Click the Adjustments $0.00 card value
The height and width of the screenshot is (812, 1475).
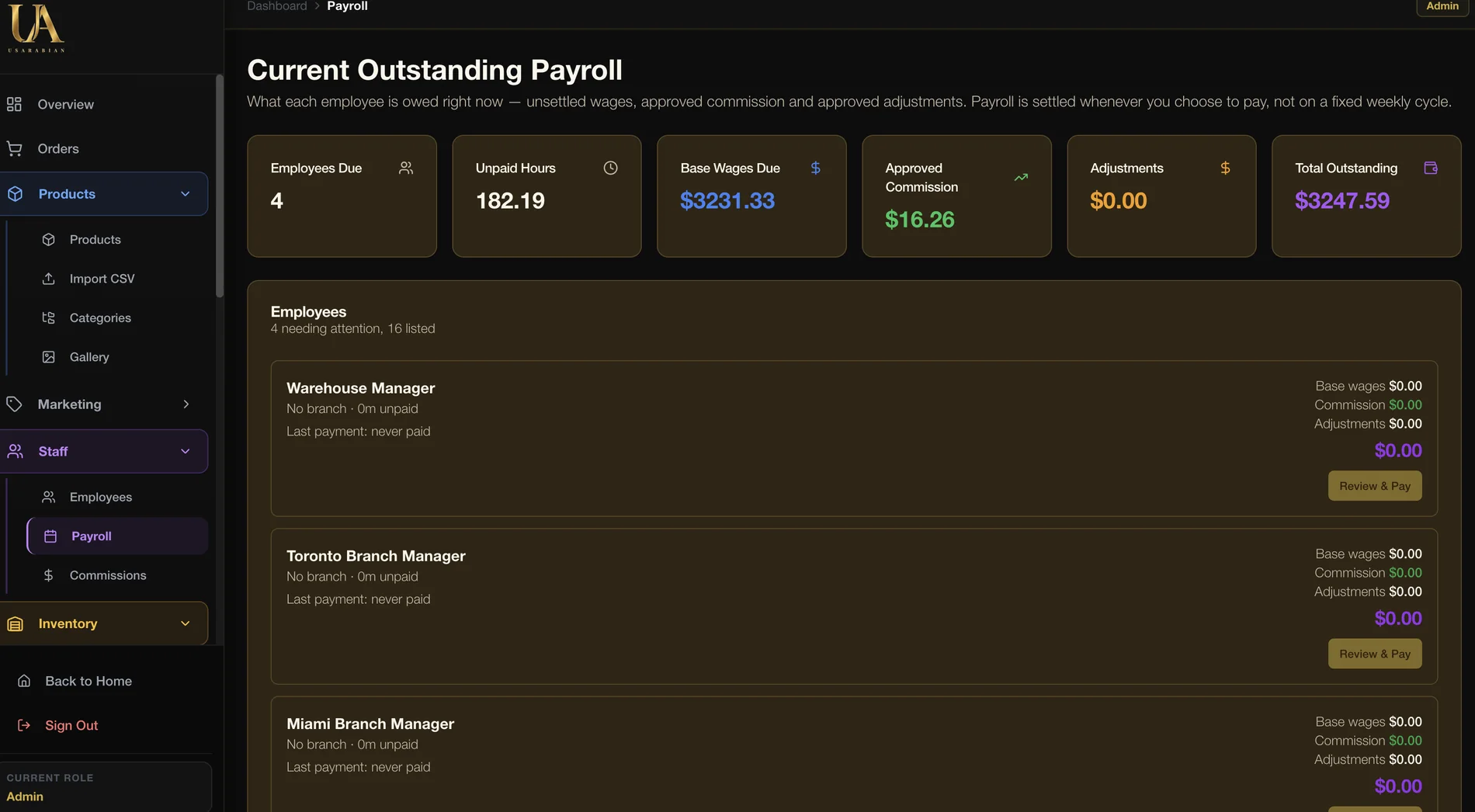[x=1118, y=200]
